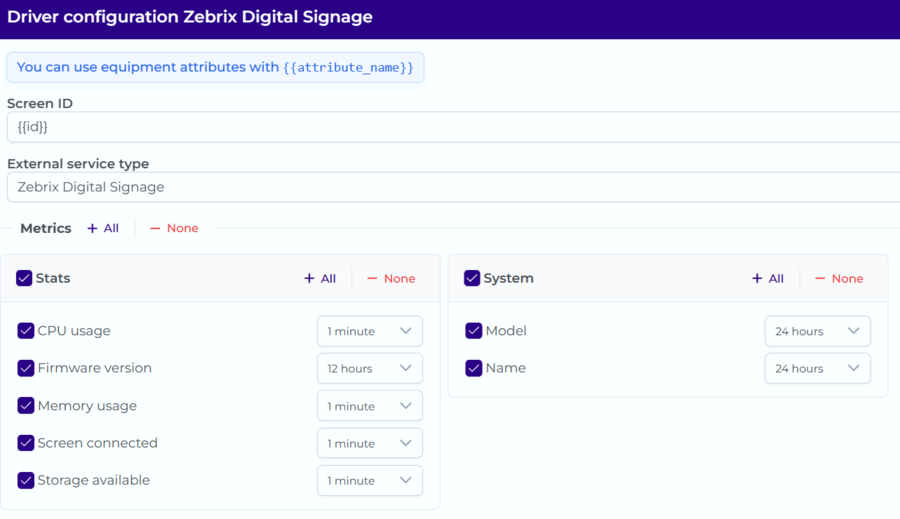The height and width of the screenshot is (519, 900).
Task: Open the Name interval dropdown
Action: tap(817, 368)
